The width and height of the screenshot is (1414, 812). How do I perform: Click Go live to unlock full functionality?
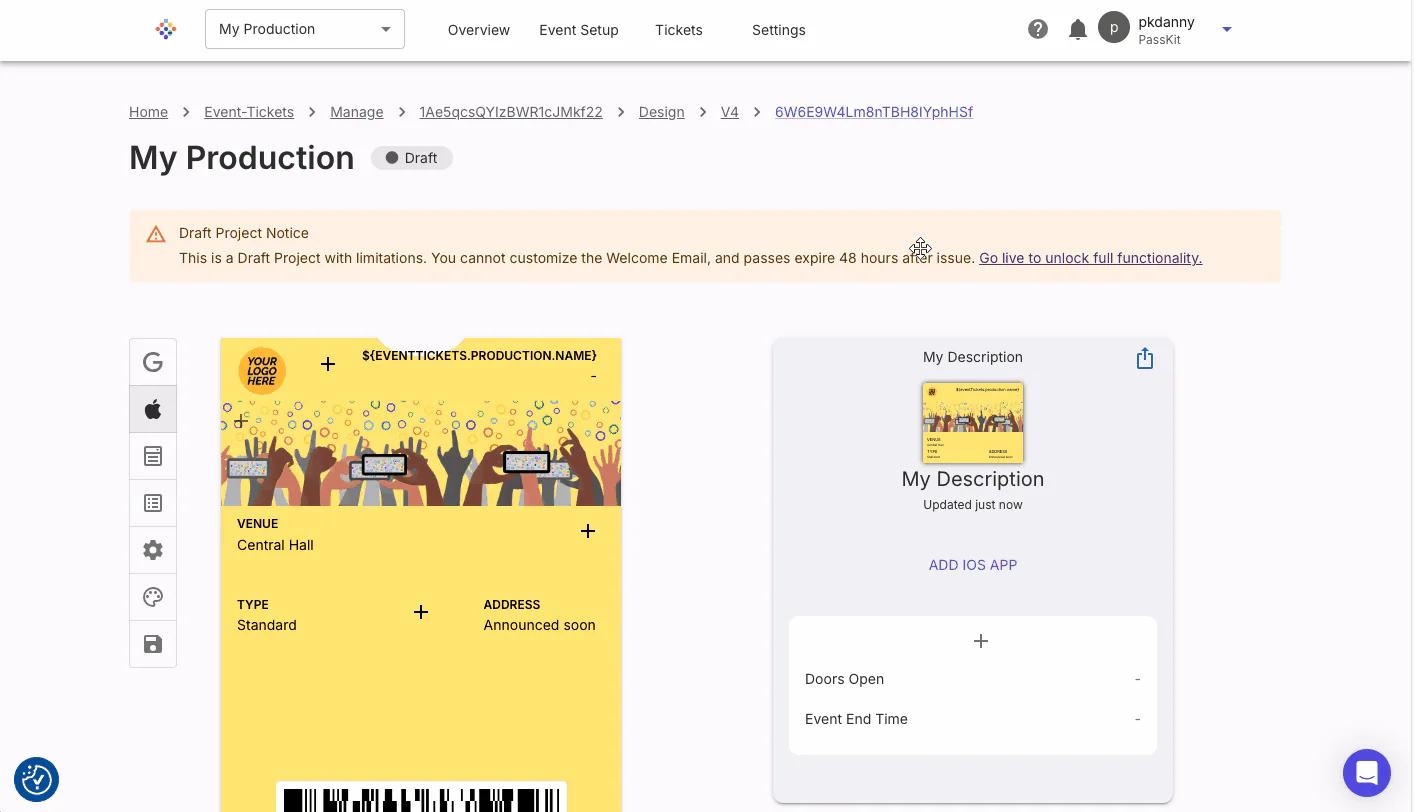tap(1090, 258)
